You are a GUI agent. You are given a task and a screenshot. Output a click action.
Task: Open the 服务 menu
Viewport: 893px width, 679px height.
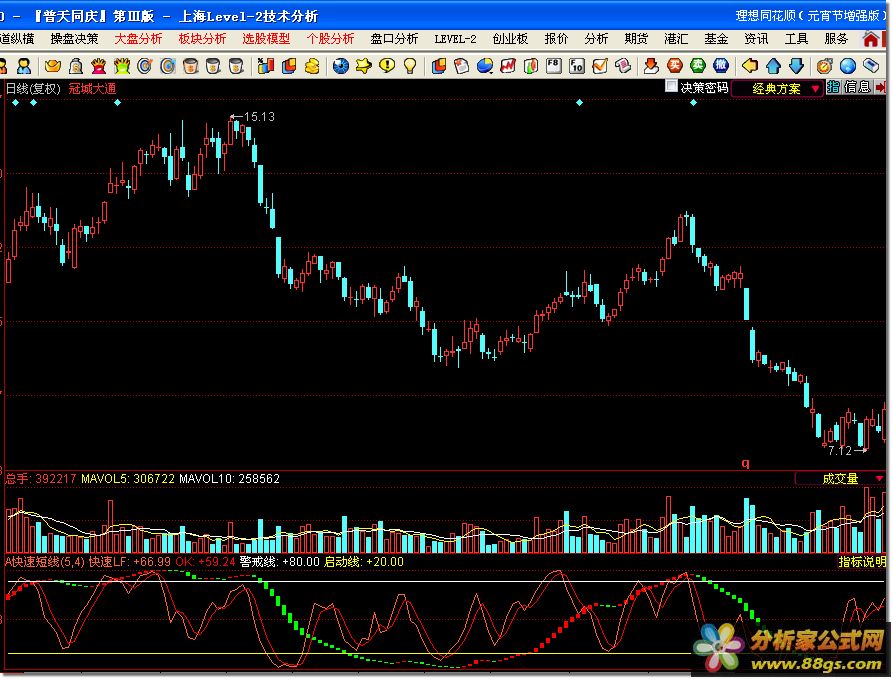[x=836, y=39]
